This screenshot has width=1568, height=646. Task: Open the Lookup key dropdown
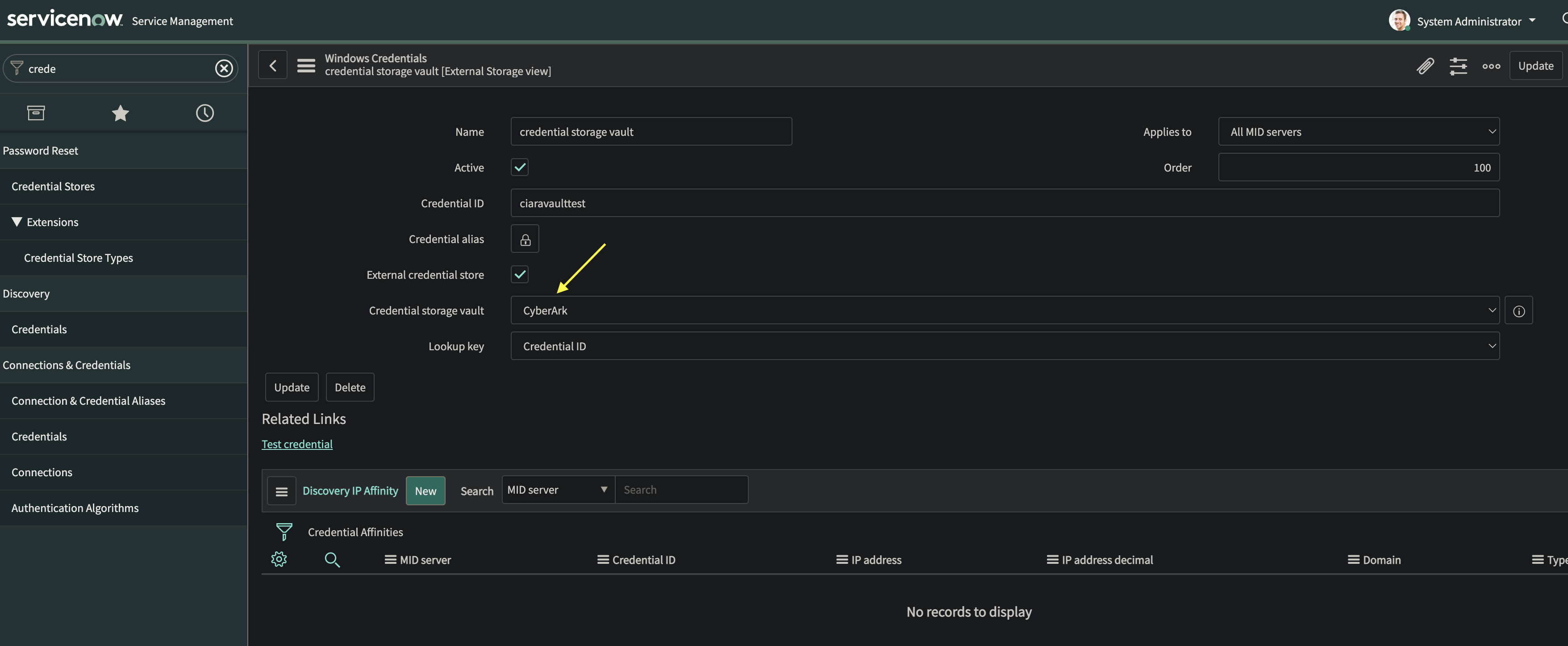click(x=1005, y=346)
